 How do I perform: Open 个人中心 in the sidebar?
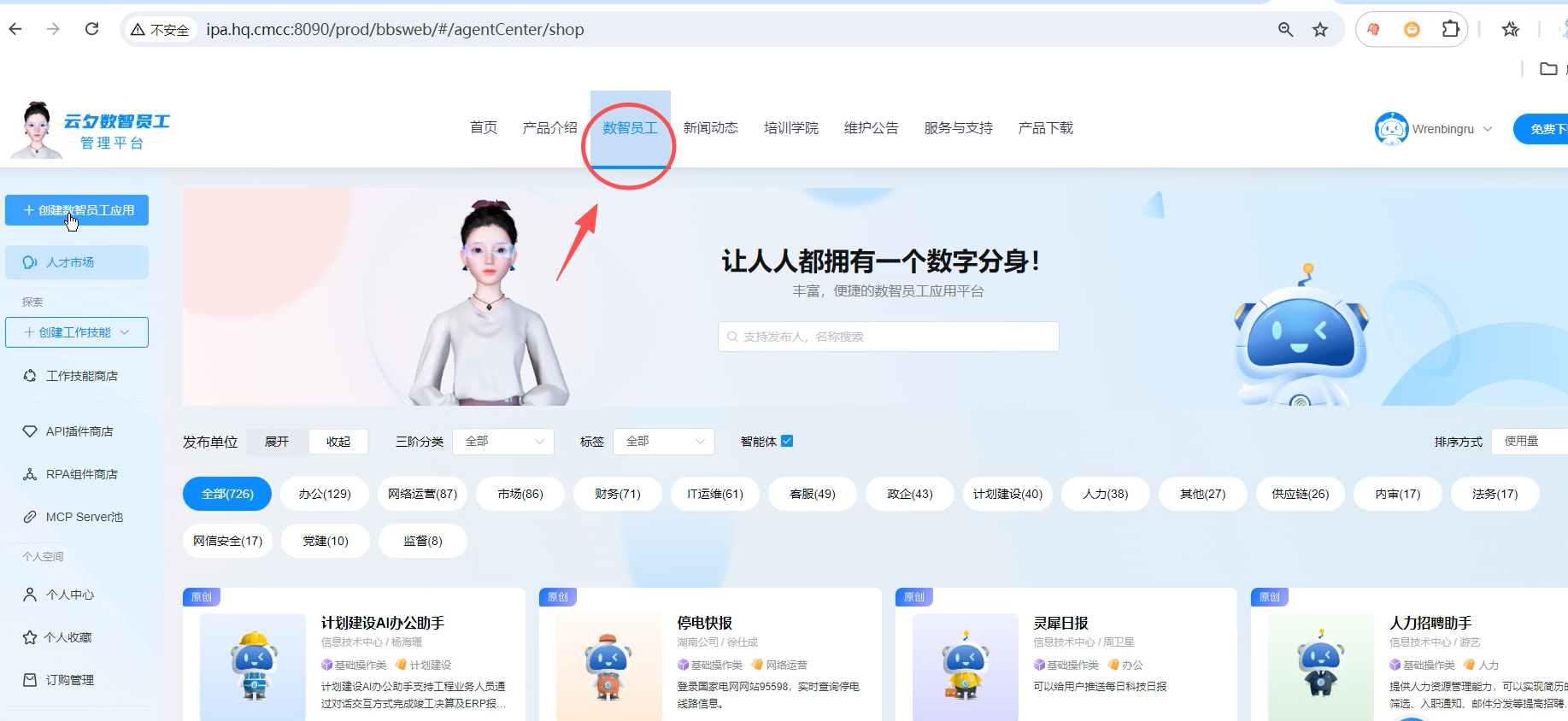(77, 595)
